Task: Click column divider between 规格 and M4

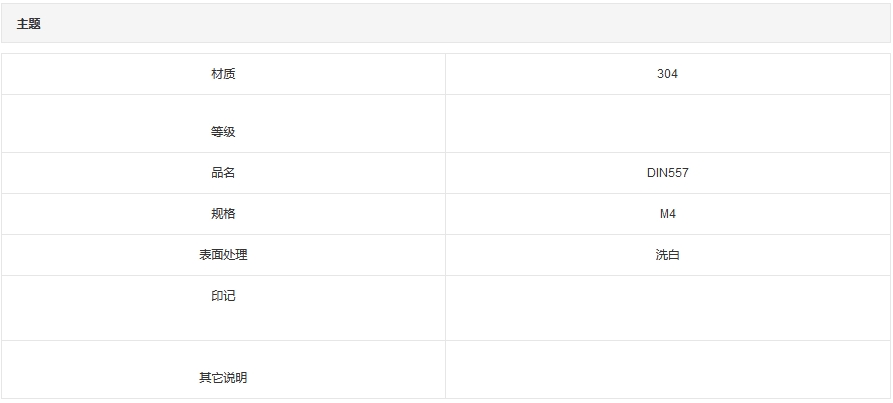Action: (446, 214)
